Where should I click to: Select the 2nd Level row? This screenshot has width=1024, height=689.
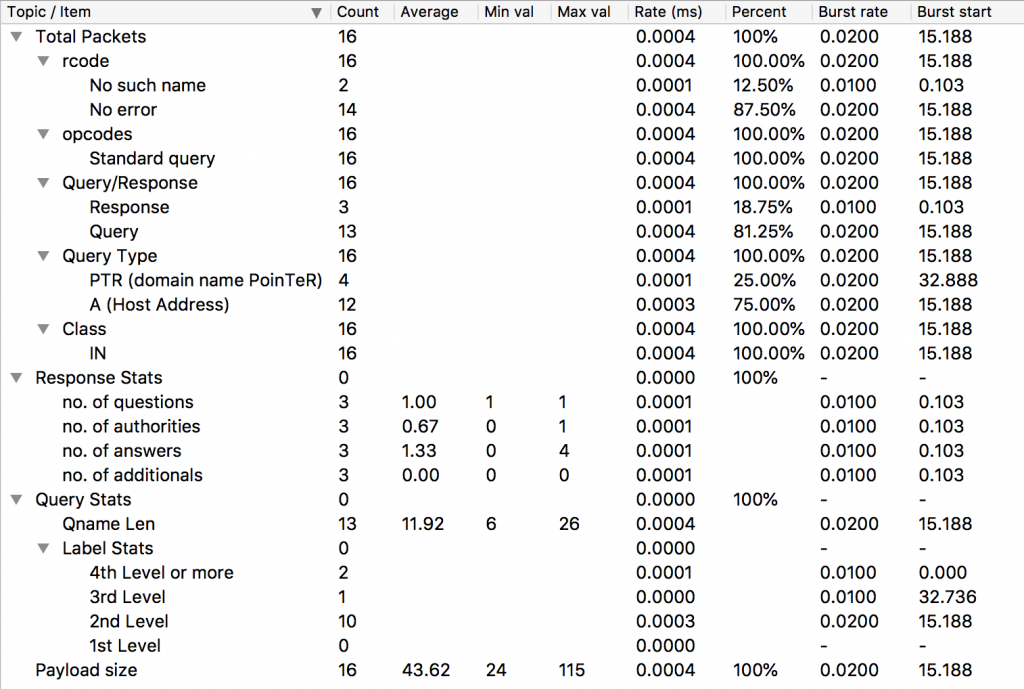(512, 622)
